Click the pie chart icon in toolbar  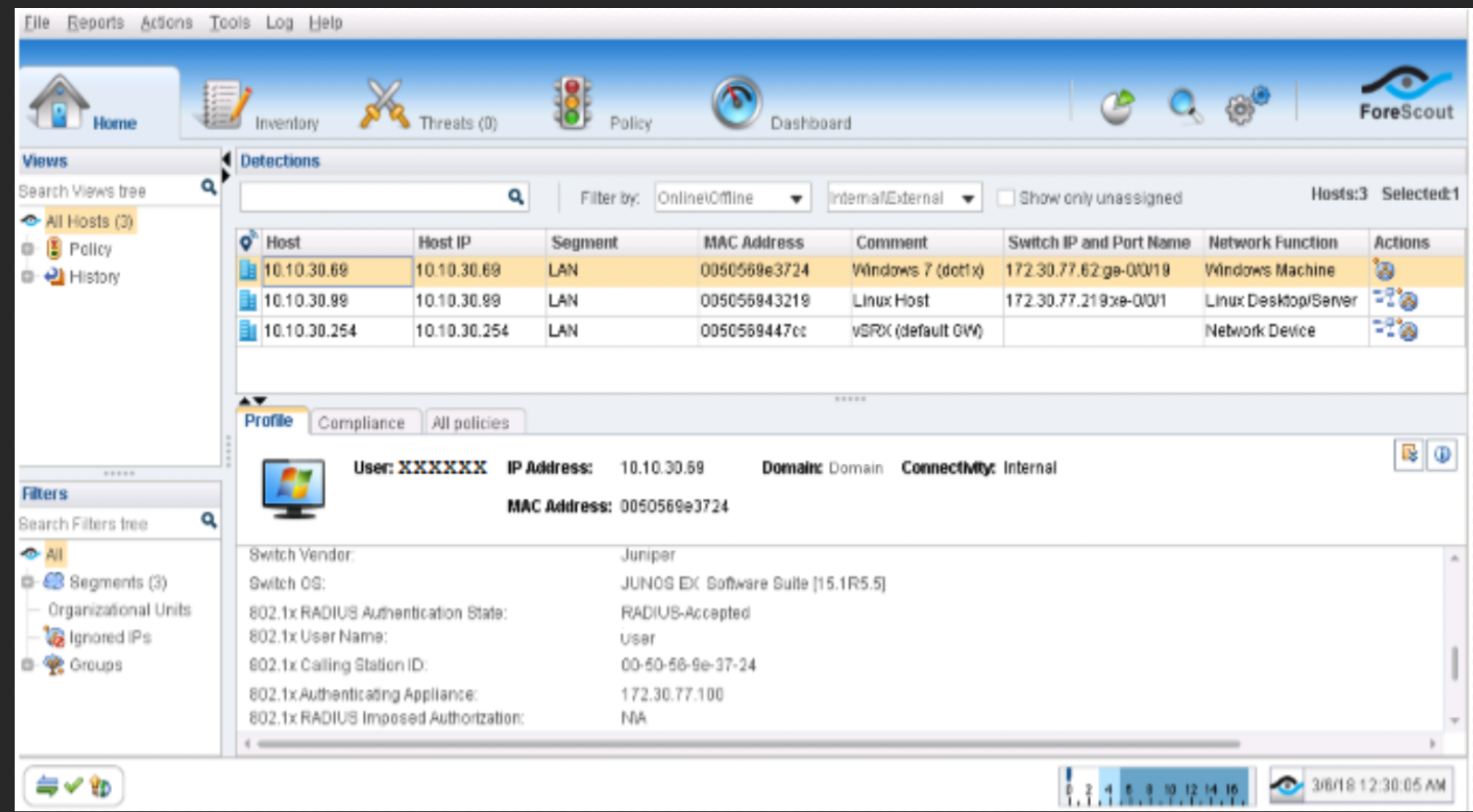click(x=1118, y=107)
